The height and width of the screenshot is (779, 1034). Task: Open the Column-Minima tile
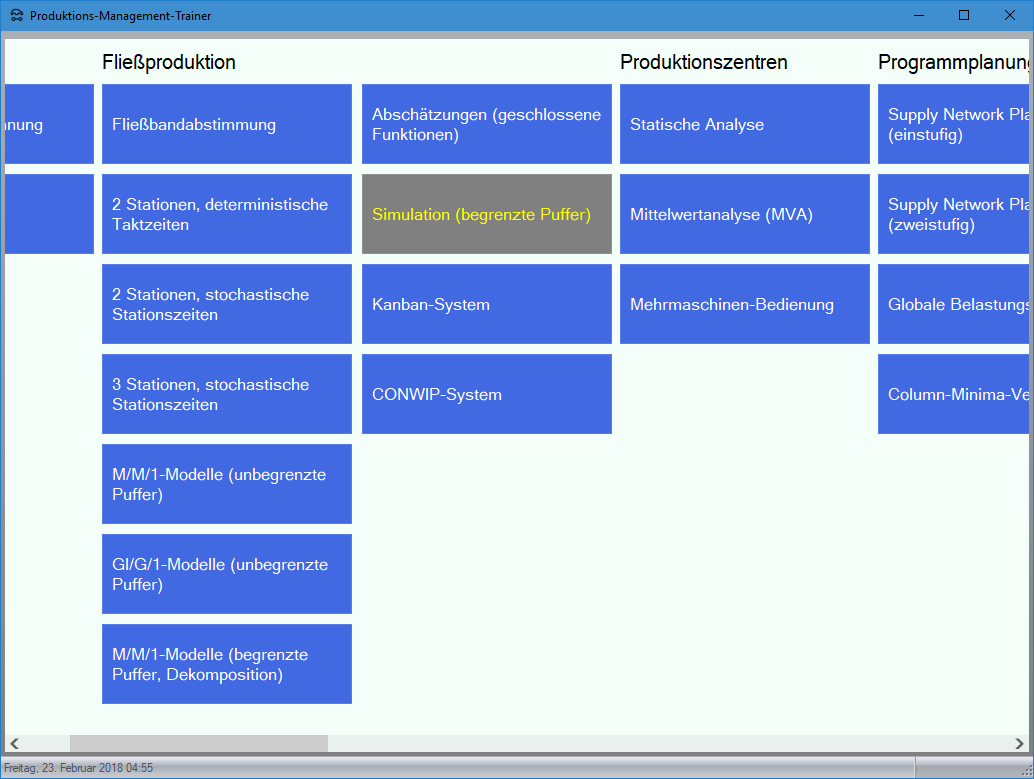coord(954,394)
